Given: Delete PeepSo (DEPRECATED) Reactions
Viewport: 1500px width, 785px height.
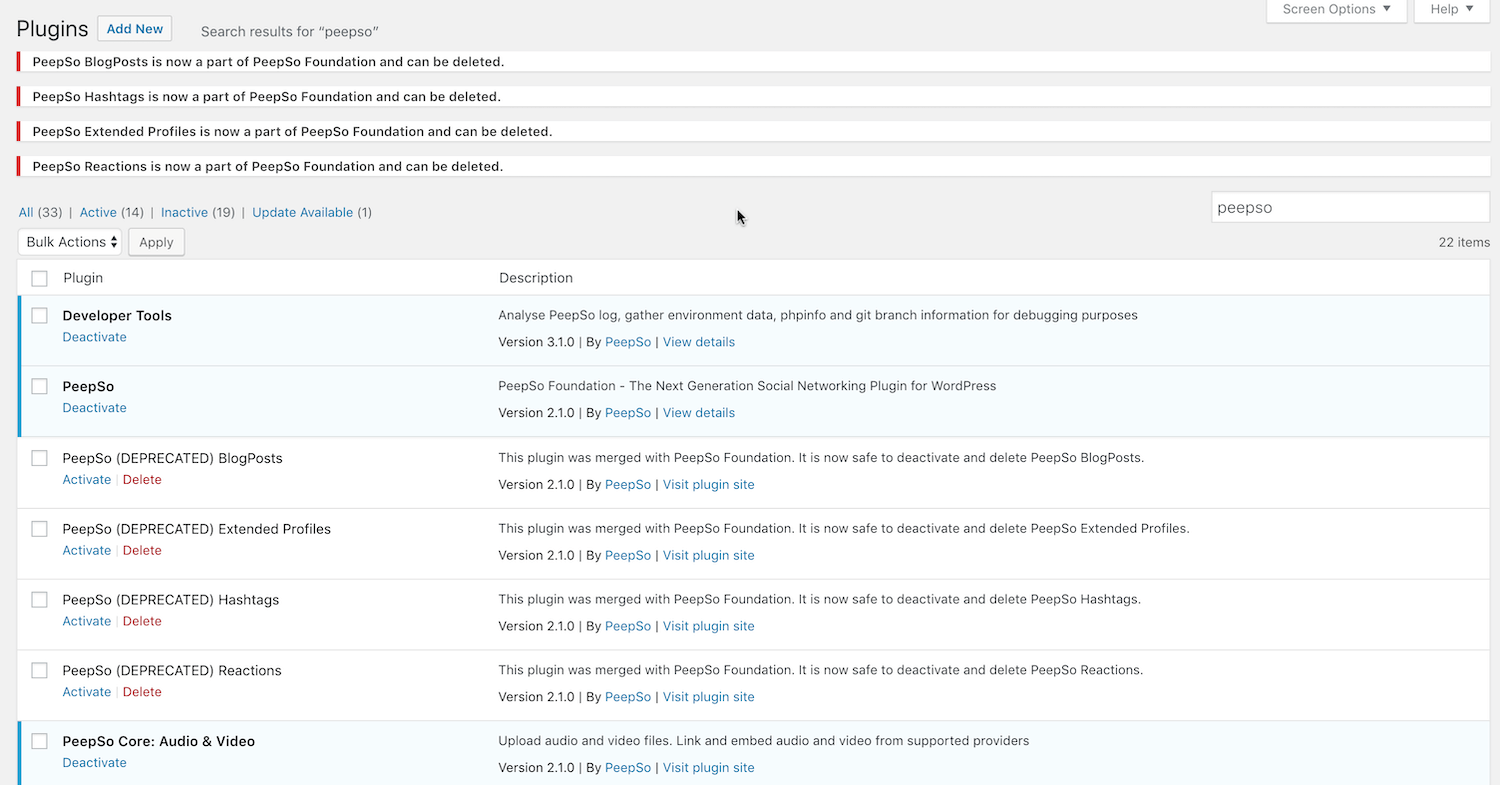Looking at the screenshot, I should point(142,692).
